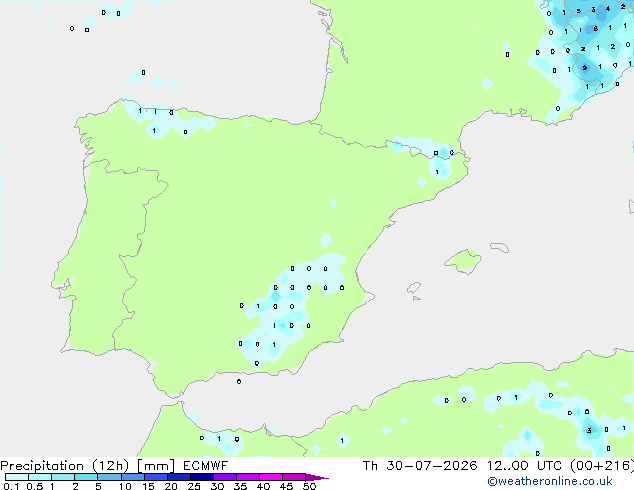Image resolution: width=634 pixels, height=490 pixels.
Task: Click the '12..00 UTC' time label
Action: click(x=524, y=466)
